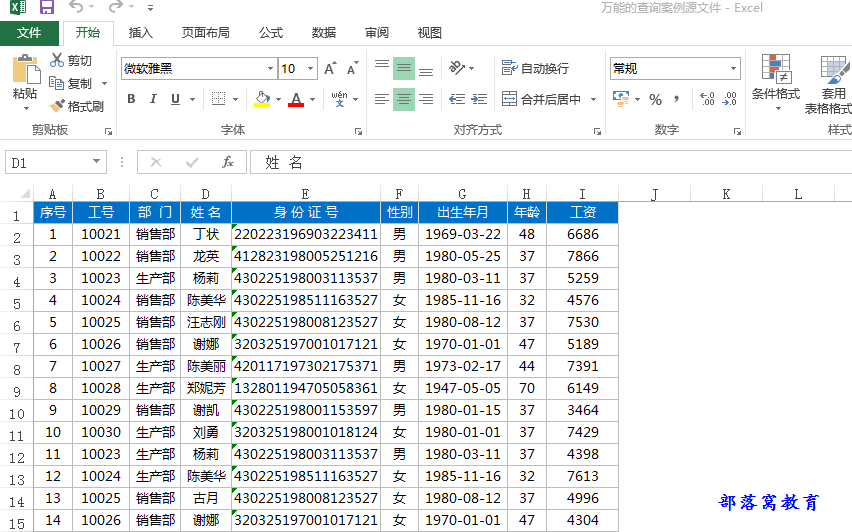The height and width of the screenshot is (532, 852).
Task: Click the Redo arrow icon
Action: pyautogui.click(x=115, y=7)
